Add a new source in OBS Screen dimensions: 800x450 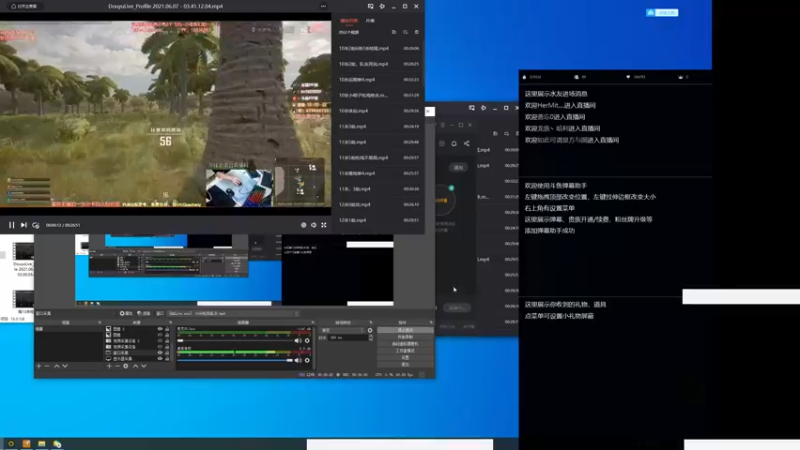point(109,366)
